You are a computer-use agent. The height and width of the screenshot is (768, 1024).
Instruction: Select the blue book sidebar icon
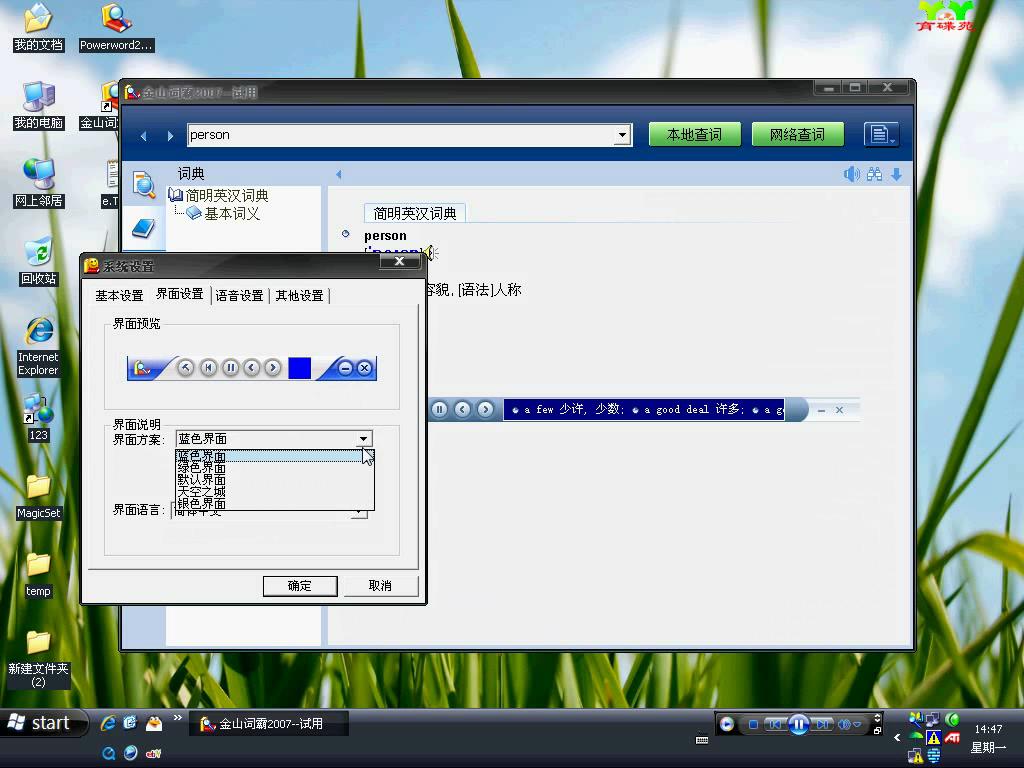click(x=143, y=228)
